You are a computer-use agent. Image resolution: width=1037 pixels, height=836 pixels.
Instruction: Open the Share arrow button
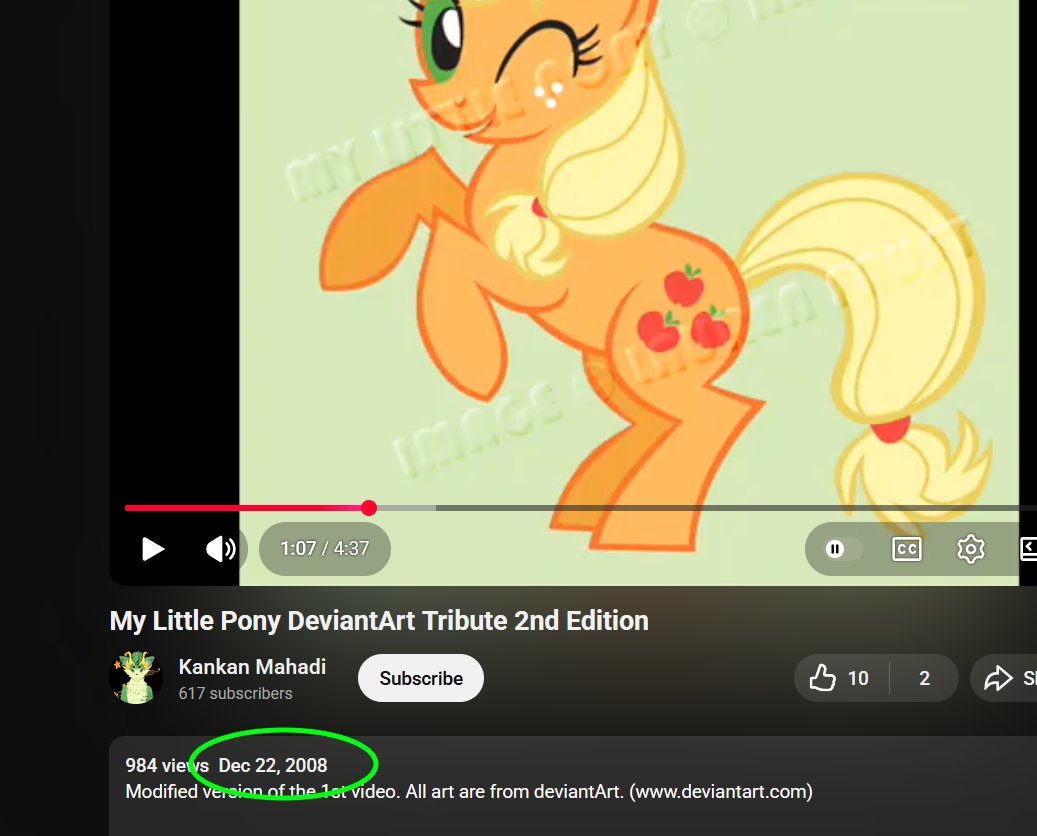click(1004, 679)
